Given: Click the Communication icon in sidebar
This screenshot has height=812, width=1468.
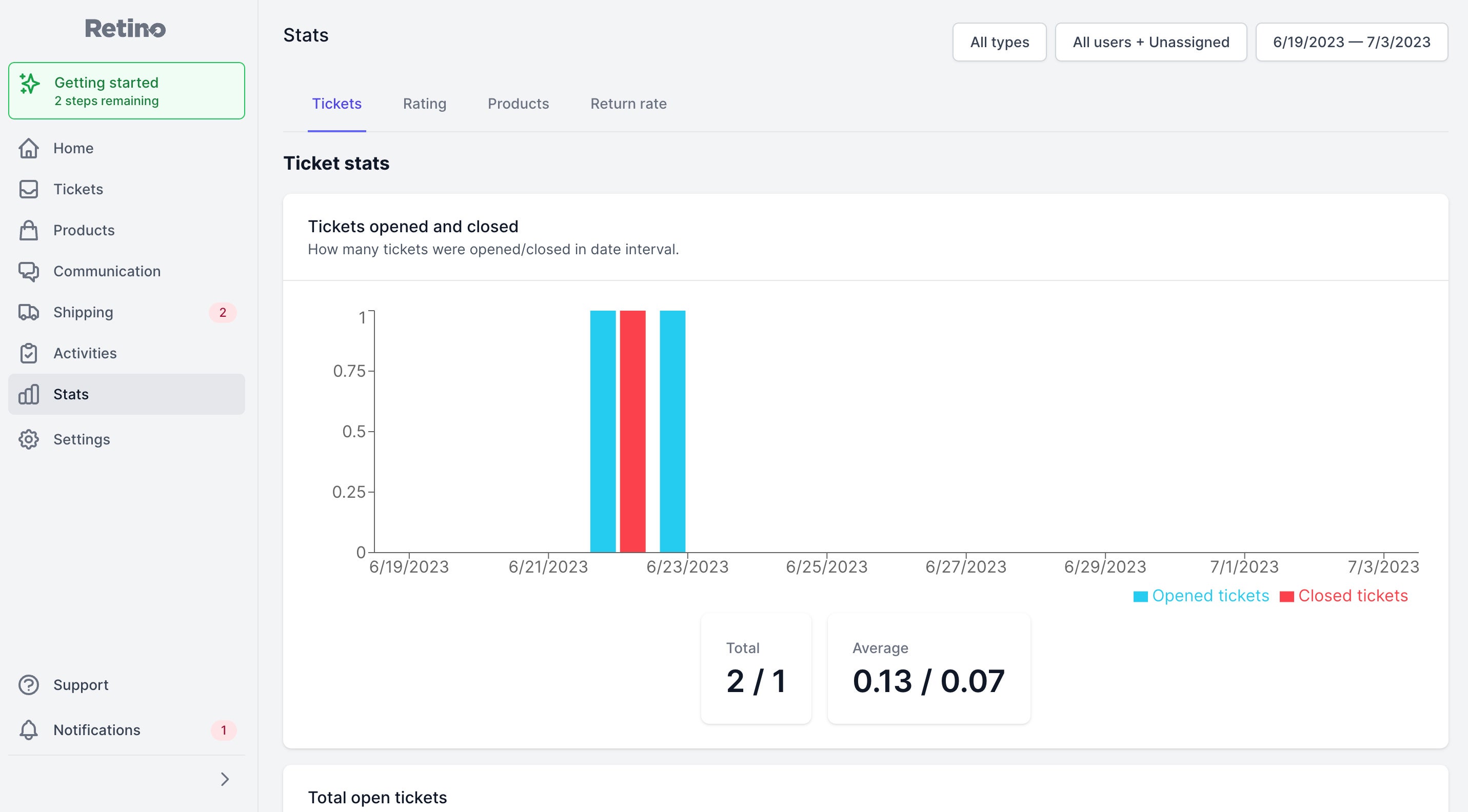Looking at the screenshot, I should click(x=28, y=271).
